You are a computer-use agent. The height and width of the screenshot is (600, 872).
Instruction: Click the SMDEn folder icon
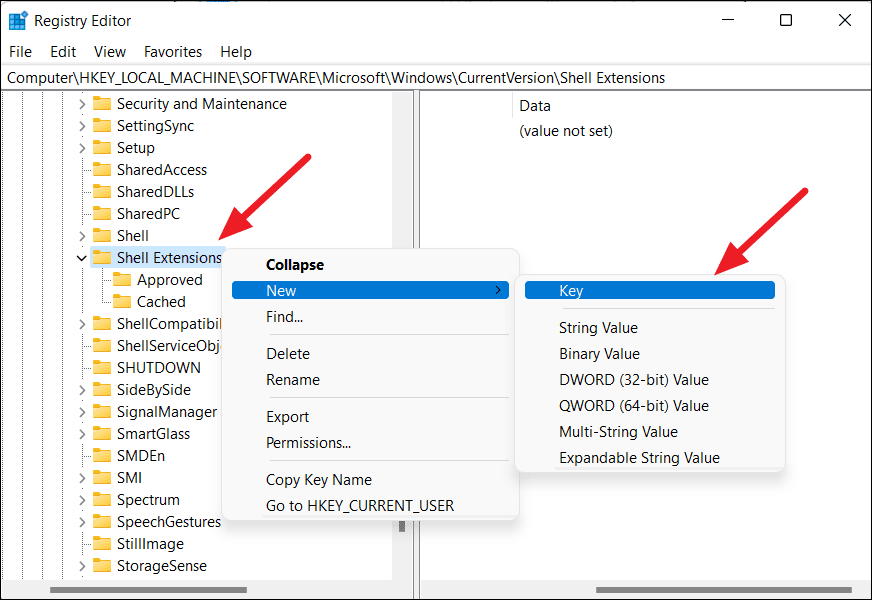point(102,455)
